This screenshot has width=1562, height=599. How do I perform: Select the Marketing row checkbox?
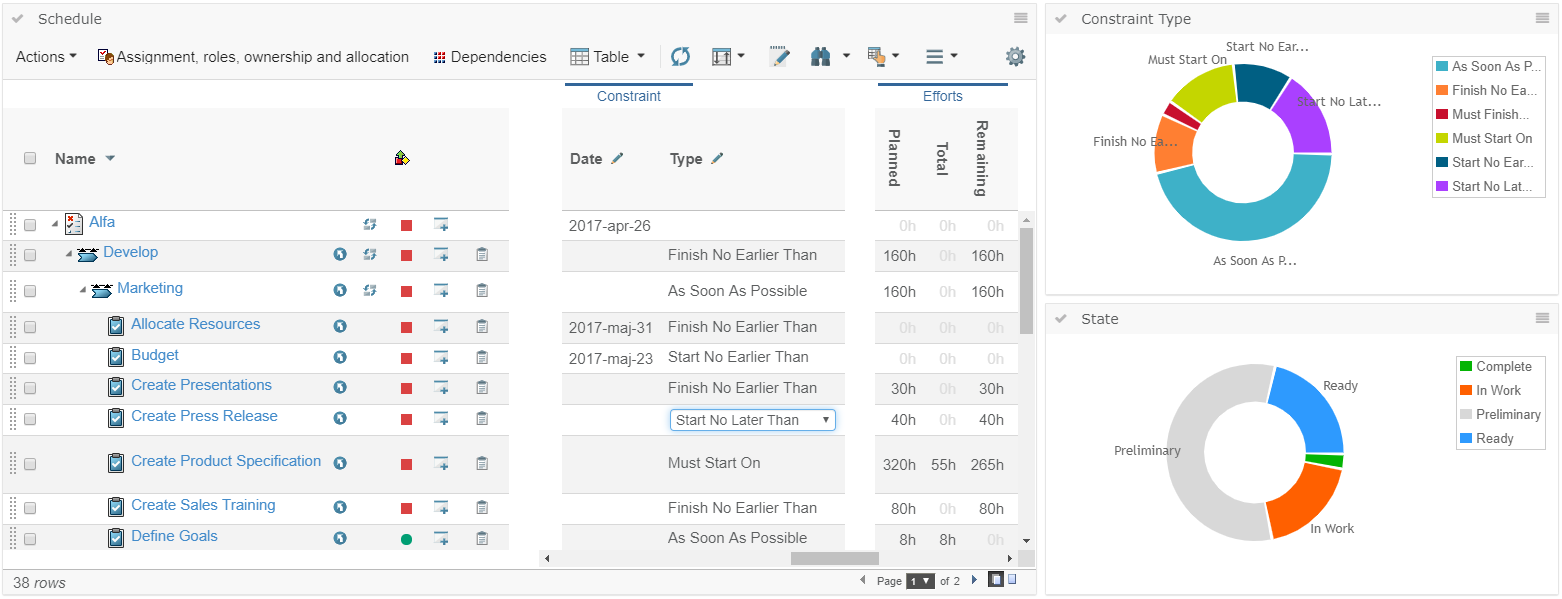pos(30,291)
